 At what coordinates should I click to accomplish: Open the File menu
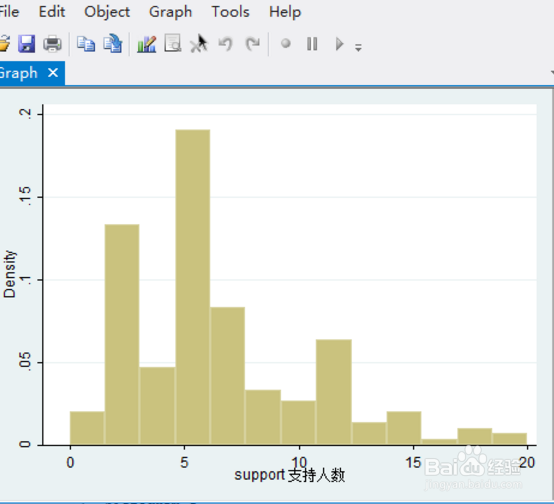tap(9, 12)
